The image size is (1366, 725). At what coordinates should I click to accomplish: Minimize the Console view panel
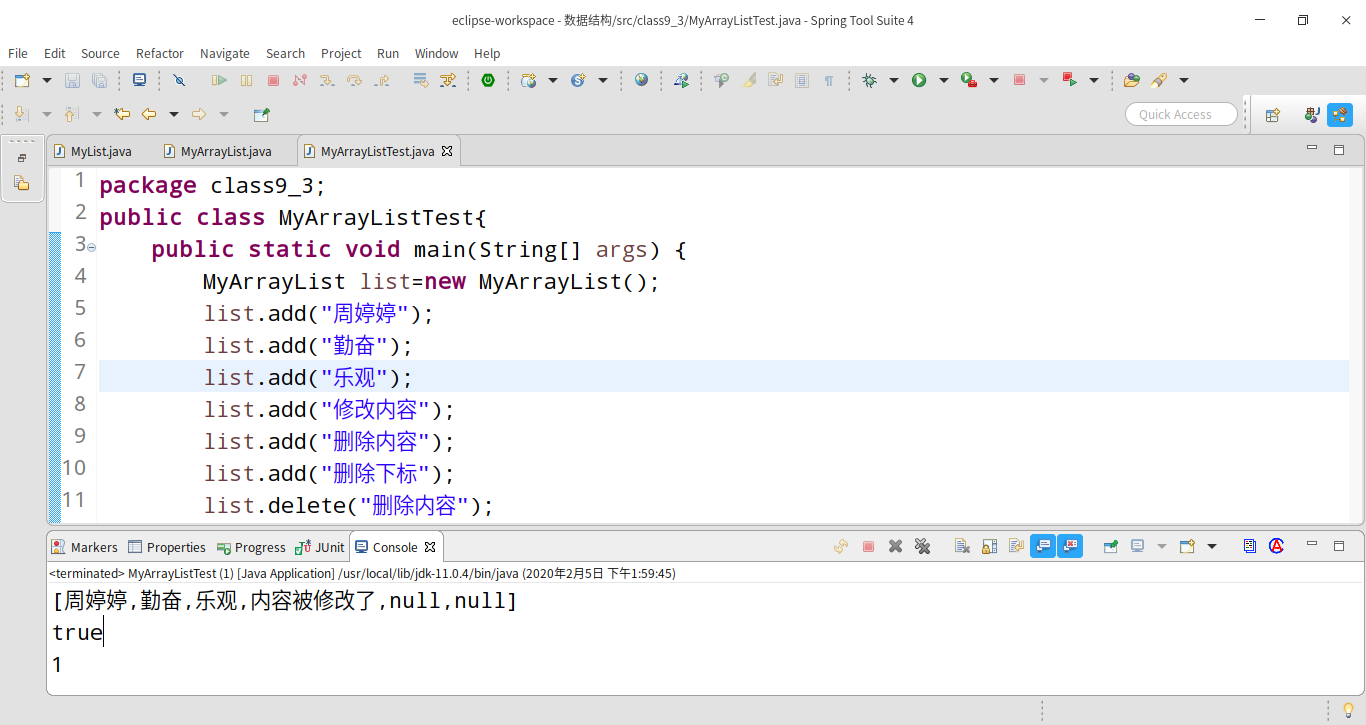click(1313, 545)
